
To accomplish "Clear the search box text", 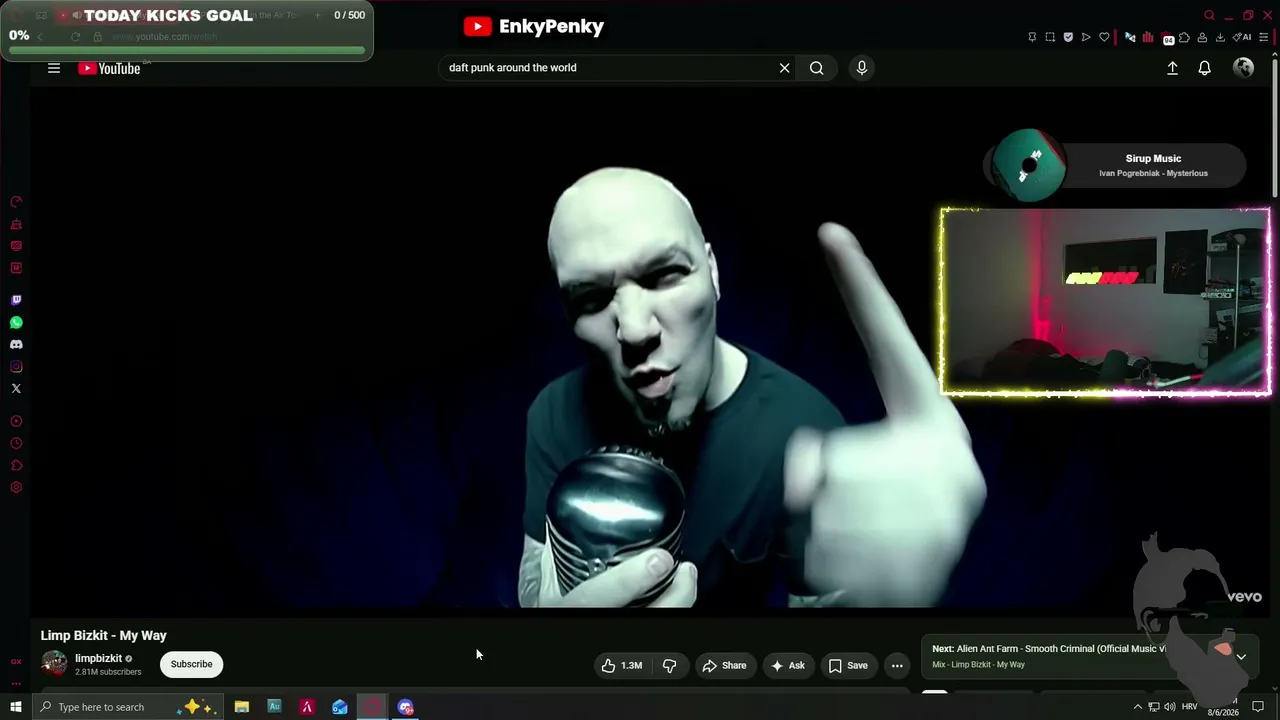I will click(785, 68).
